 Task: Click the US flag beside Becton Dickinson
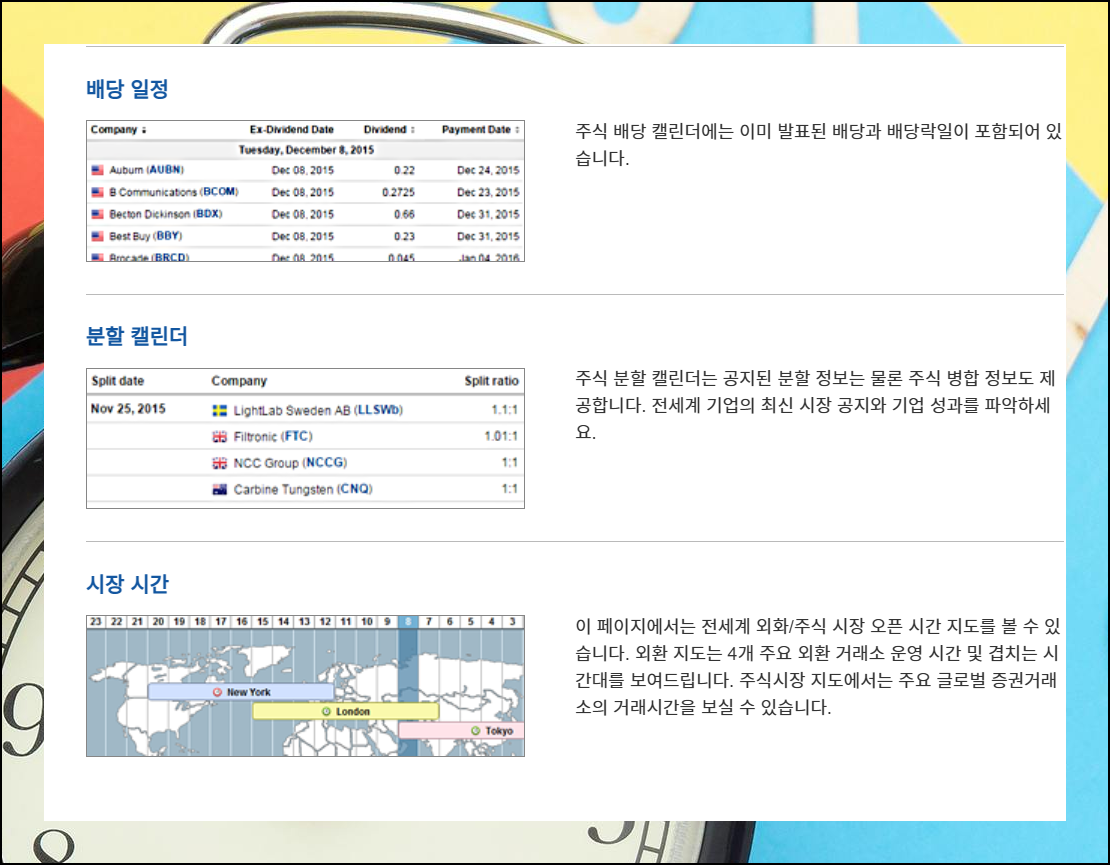(98, 214)
